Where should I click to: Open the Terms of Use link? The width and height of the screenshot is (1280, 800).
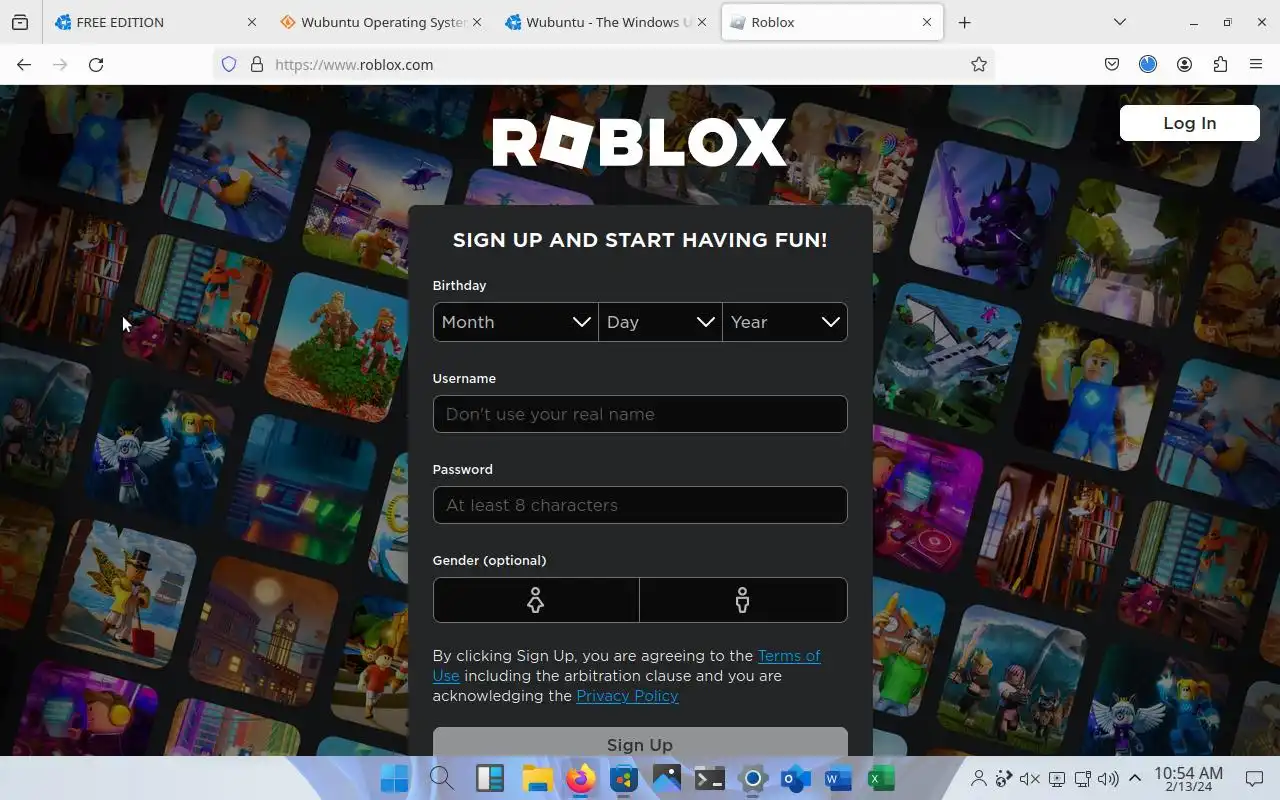coord(789,656)
